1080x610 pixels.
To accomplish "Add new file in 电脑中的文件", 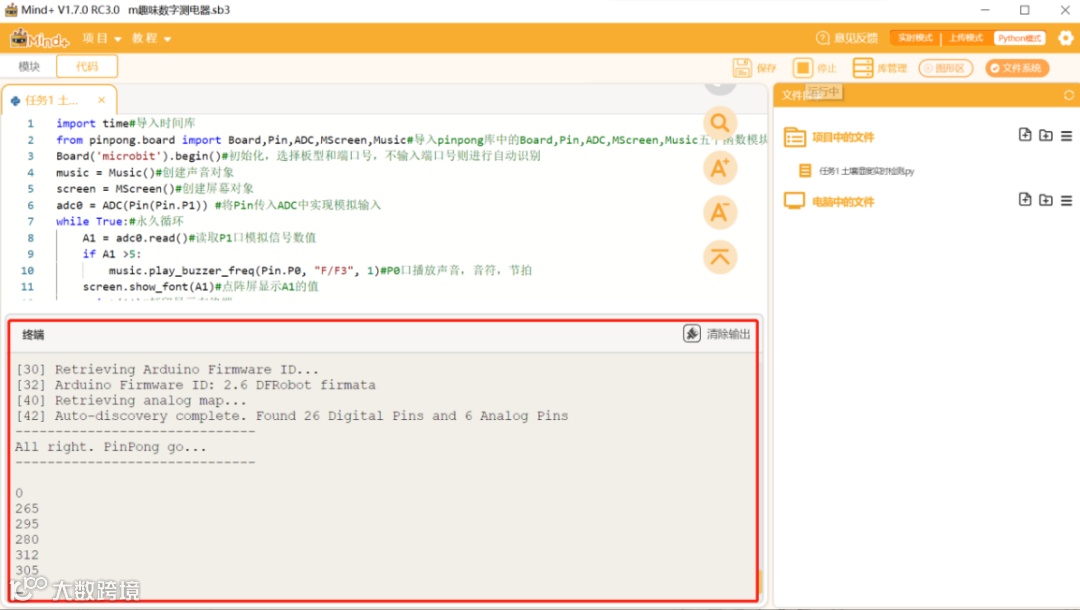I will click(1025, 200).
